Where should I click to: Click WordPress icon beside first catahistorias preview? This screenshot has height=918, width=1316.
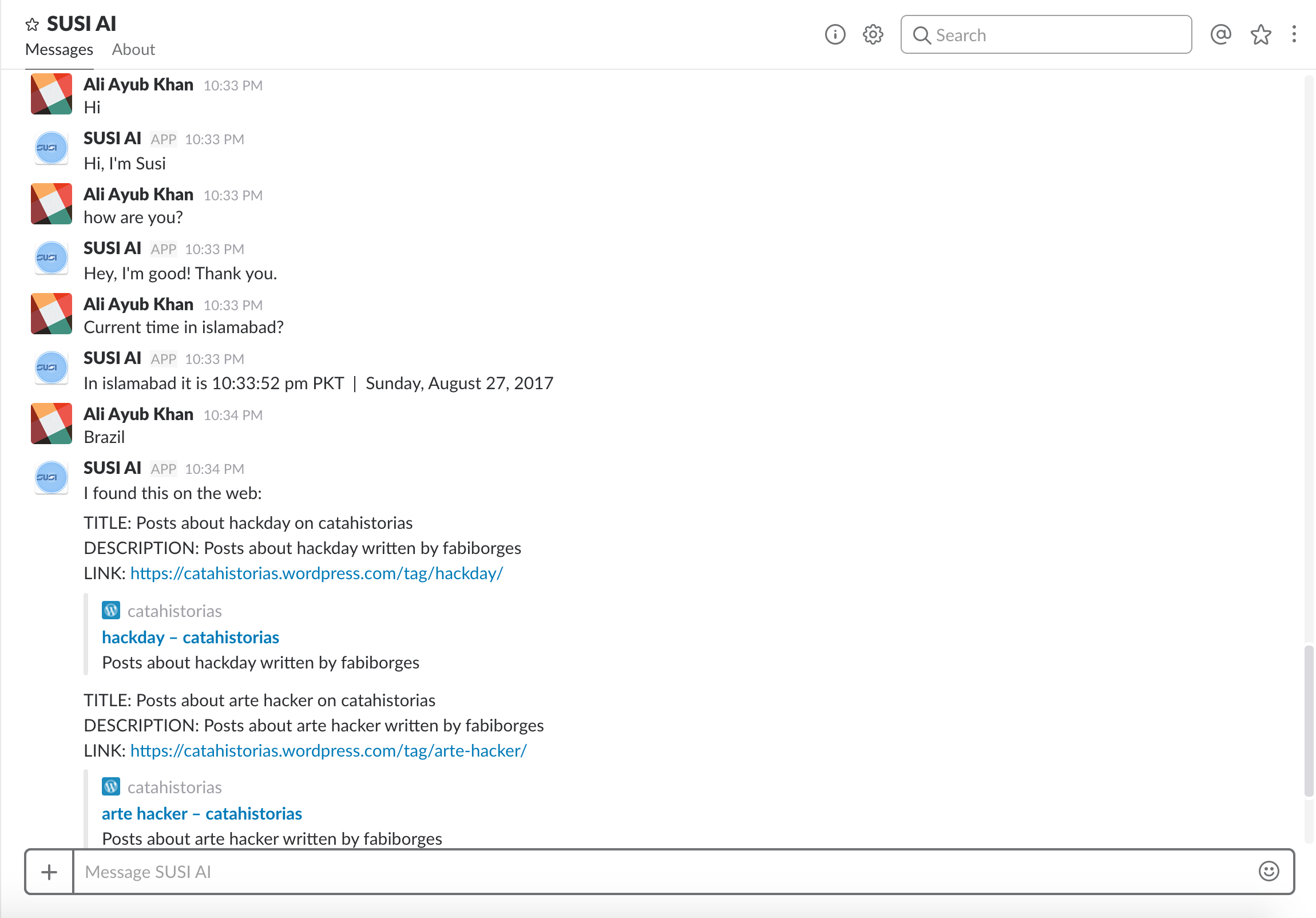tap(110, 610)
